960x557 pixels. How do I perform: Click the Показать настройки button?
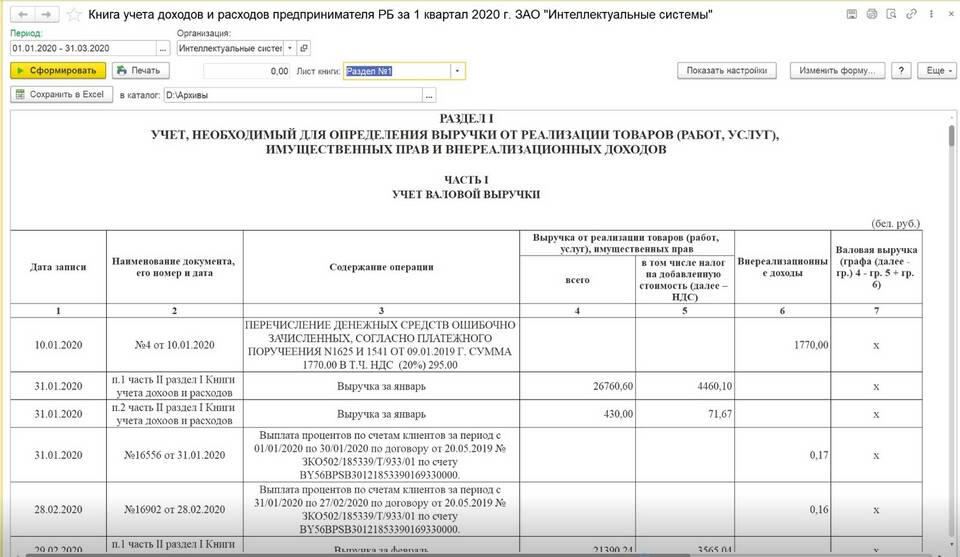pyautogui.click(x=728, y=71)
